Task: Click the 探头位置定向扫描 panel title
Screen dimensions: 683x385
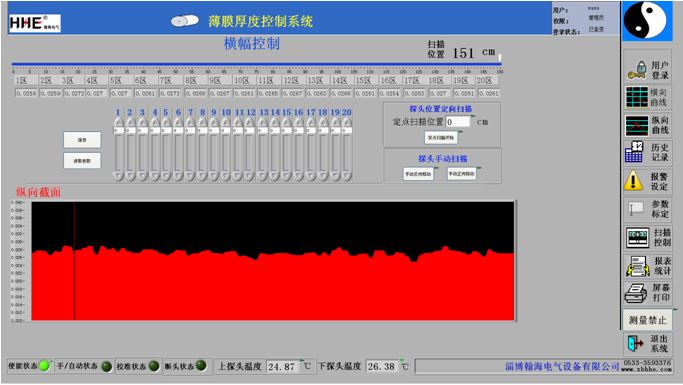Action: (x=440, y=109)
